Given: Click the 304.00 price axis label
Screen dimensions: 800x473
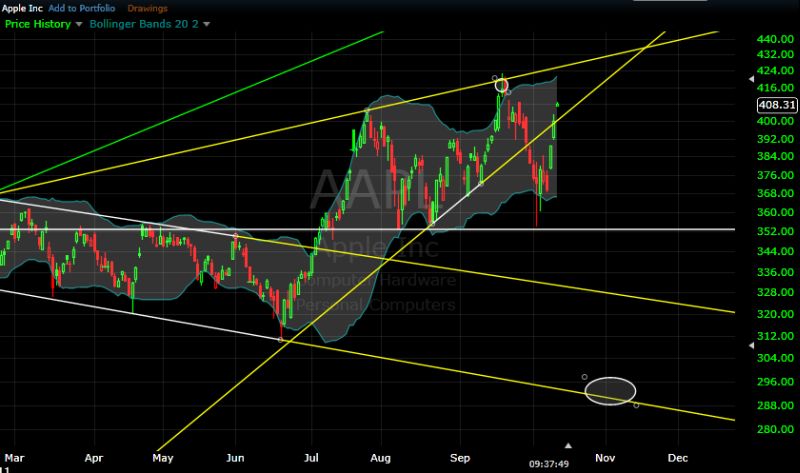Looking at the screenshot, I should click(x=775, y=358).
